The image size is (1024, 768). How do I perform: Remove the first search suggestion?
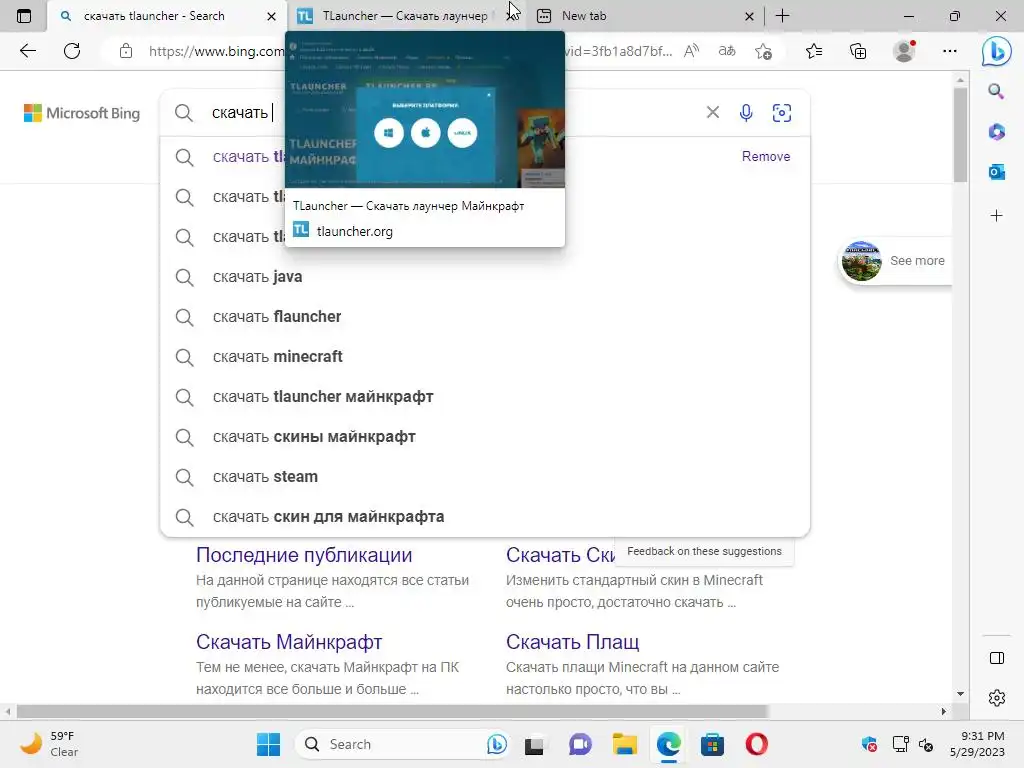[x=765, y=156]
